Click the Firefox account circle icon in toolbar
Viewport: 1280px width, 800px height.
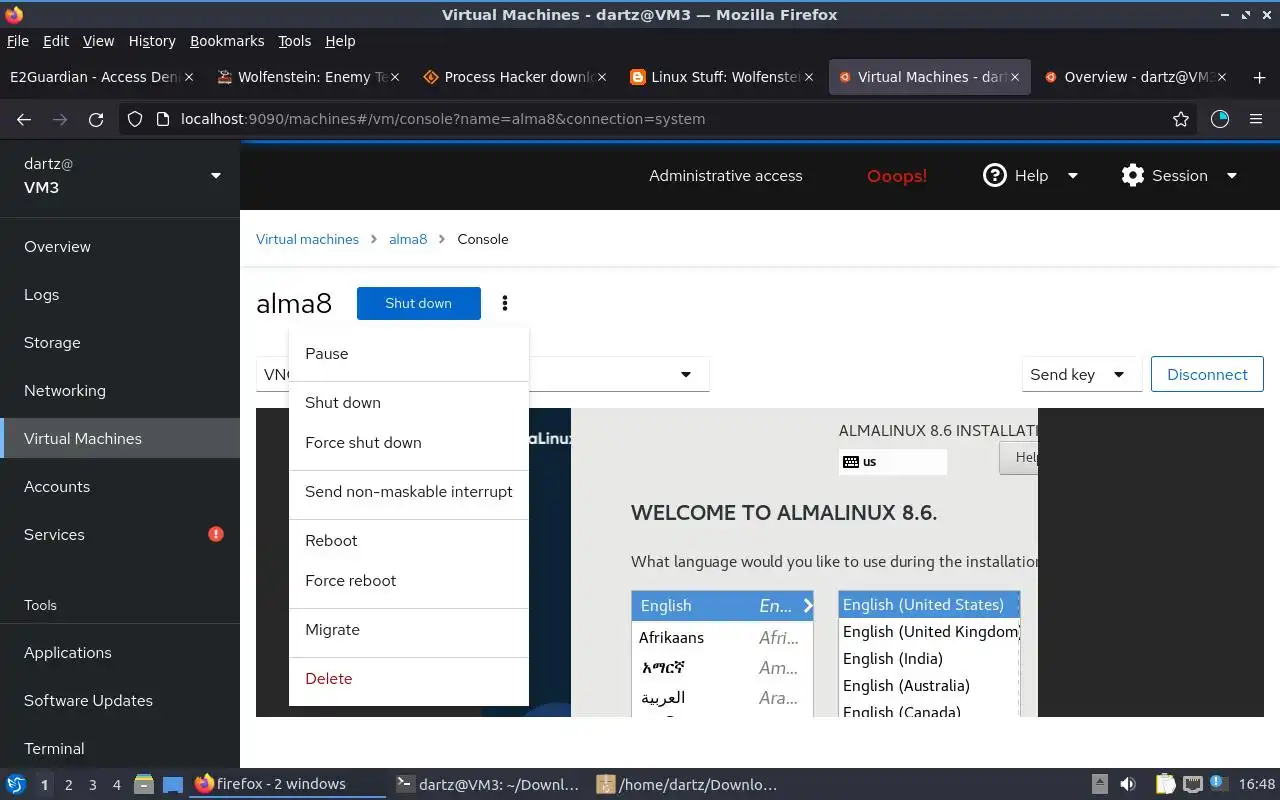tap(1219, 119)
